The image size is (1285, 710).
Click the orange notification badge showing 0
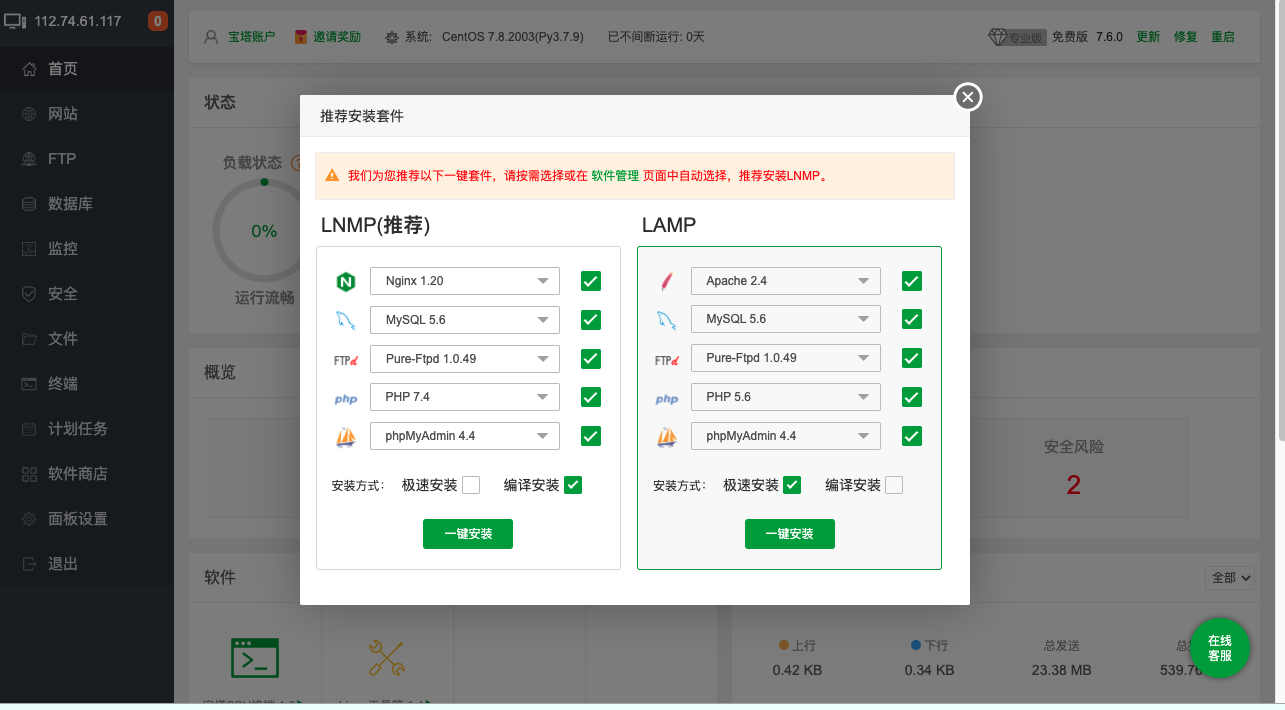157,21
